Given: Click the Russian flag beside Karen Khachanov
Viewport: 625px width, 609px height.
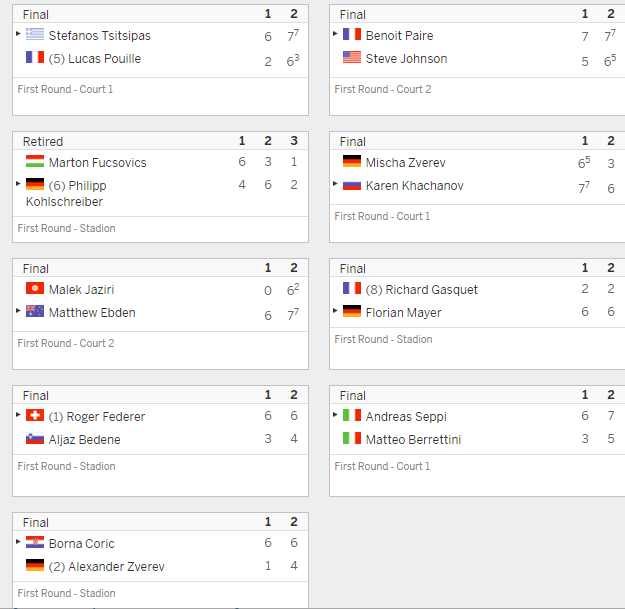Looking at the screenshot, I should coord(352,185).
